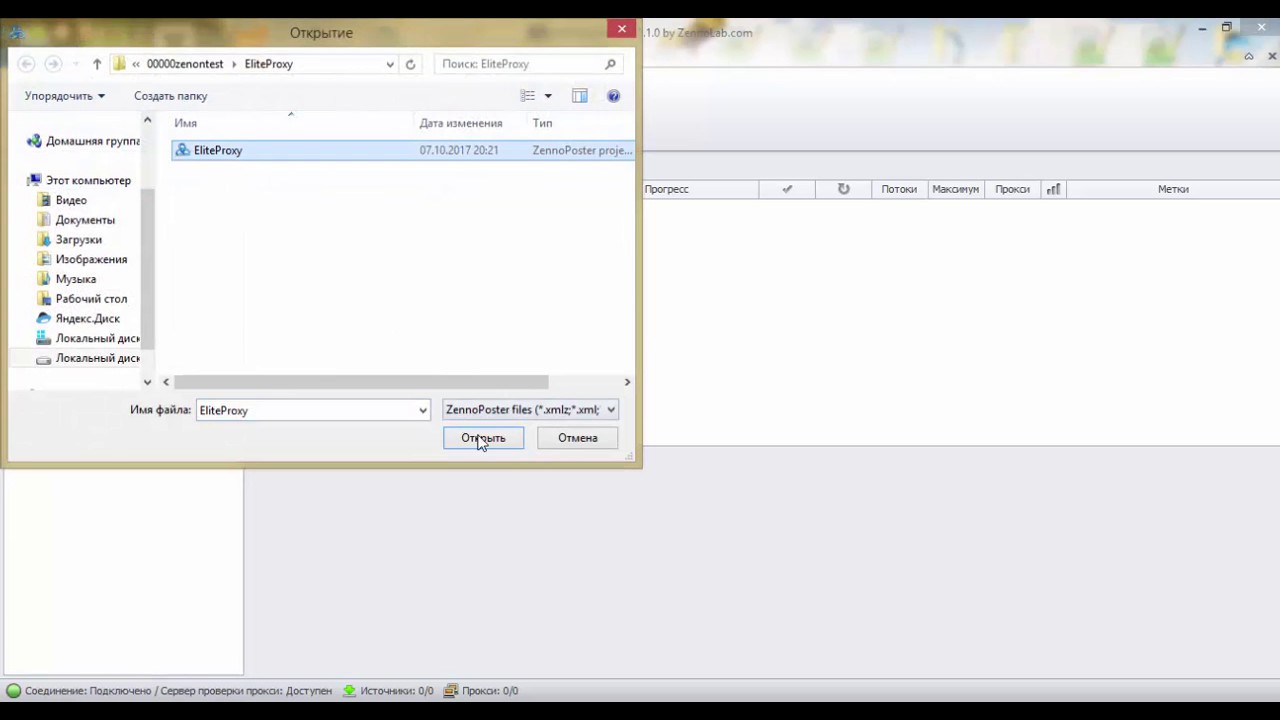Click the EliteProxy file icon

pyautogui.click(x=183, y=150)
